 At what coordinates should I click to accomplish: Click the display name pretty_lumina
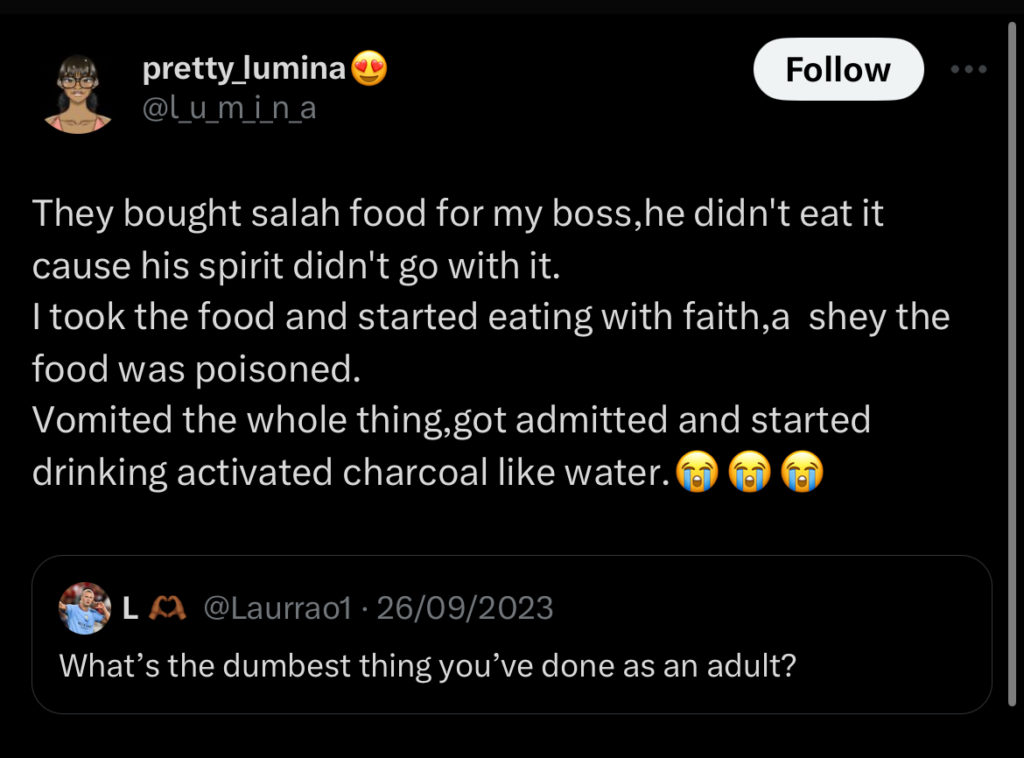[244, 68]
